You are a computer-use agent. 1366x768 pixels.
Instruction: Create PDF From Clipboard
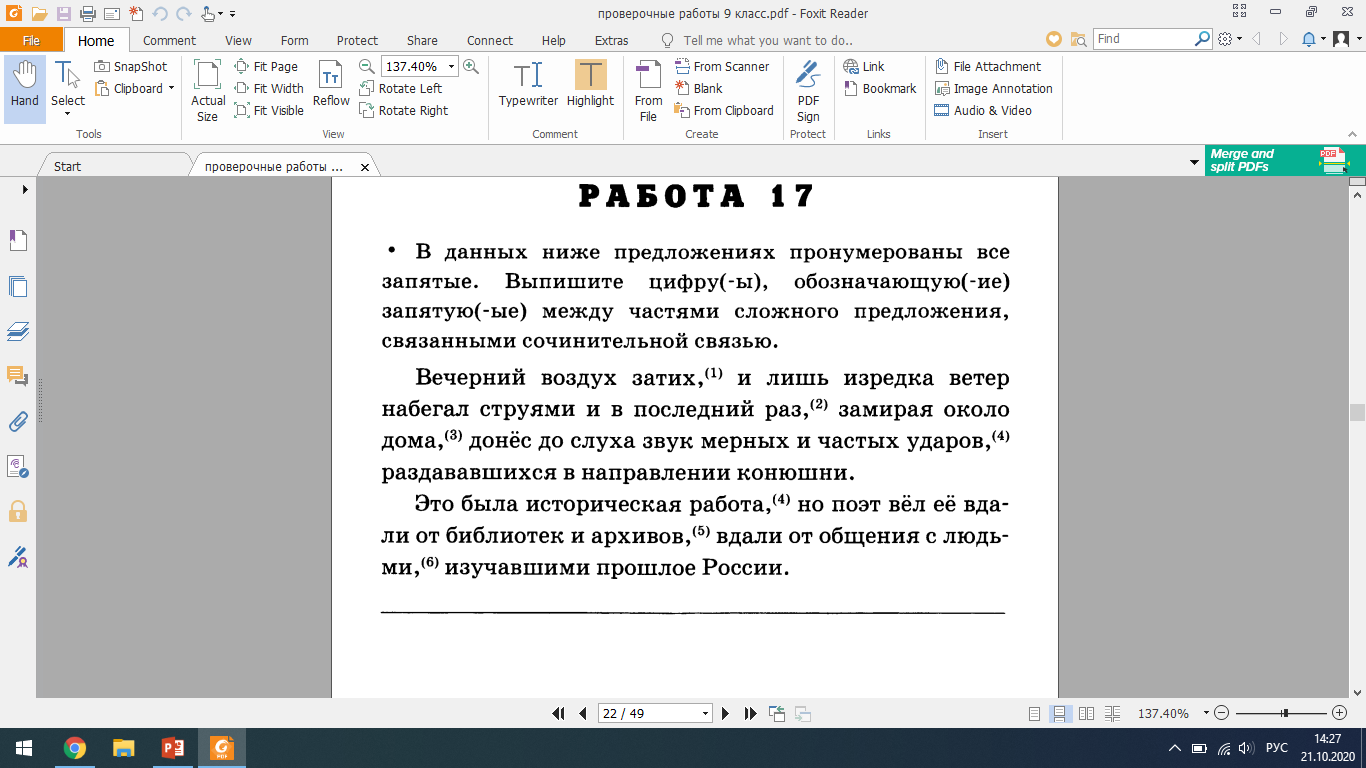point(724,110)
